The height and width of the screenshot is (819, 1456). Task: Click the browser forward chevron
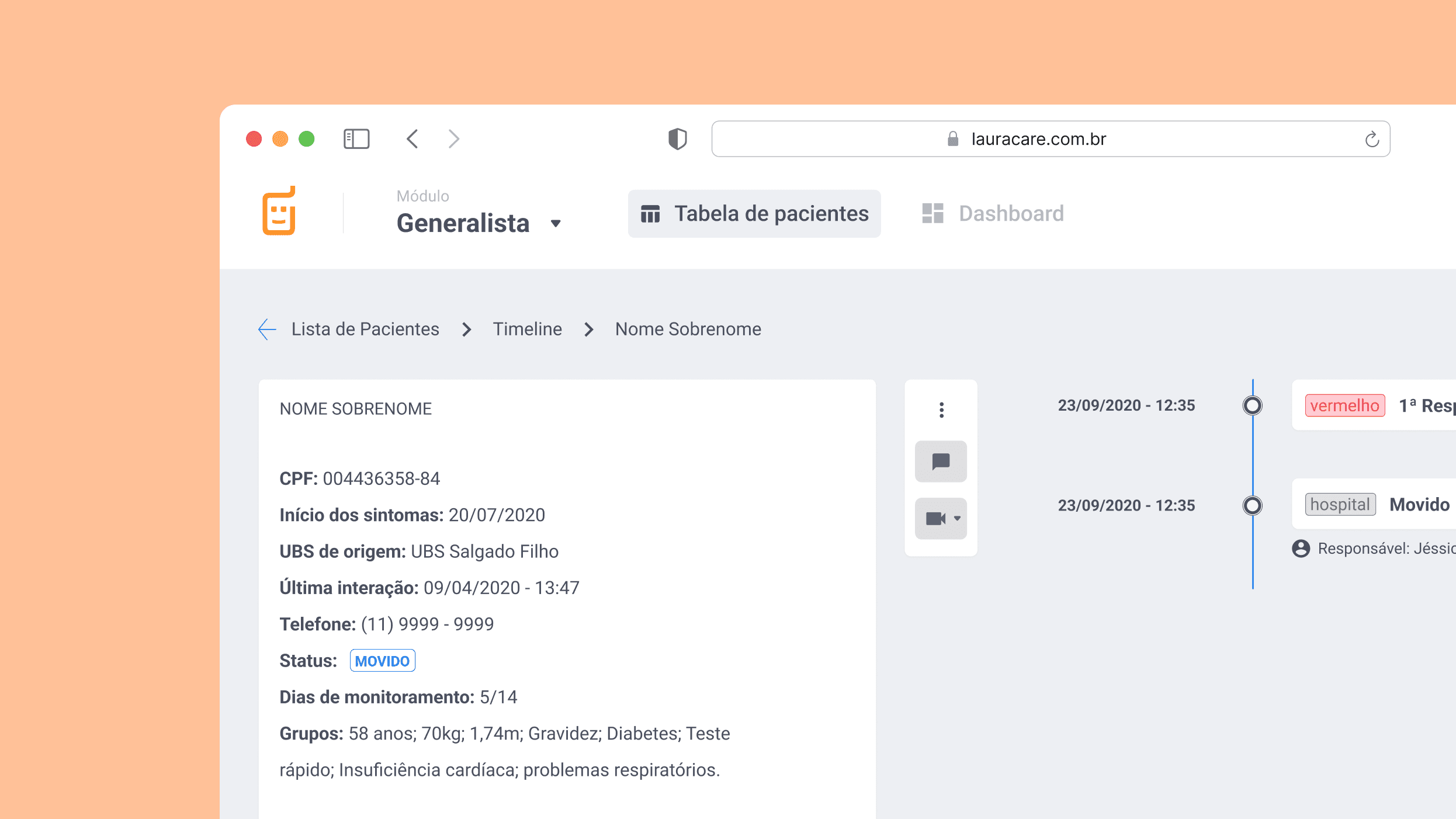[454, 139]
